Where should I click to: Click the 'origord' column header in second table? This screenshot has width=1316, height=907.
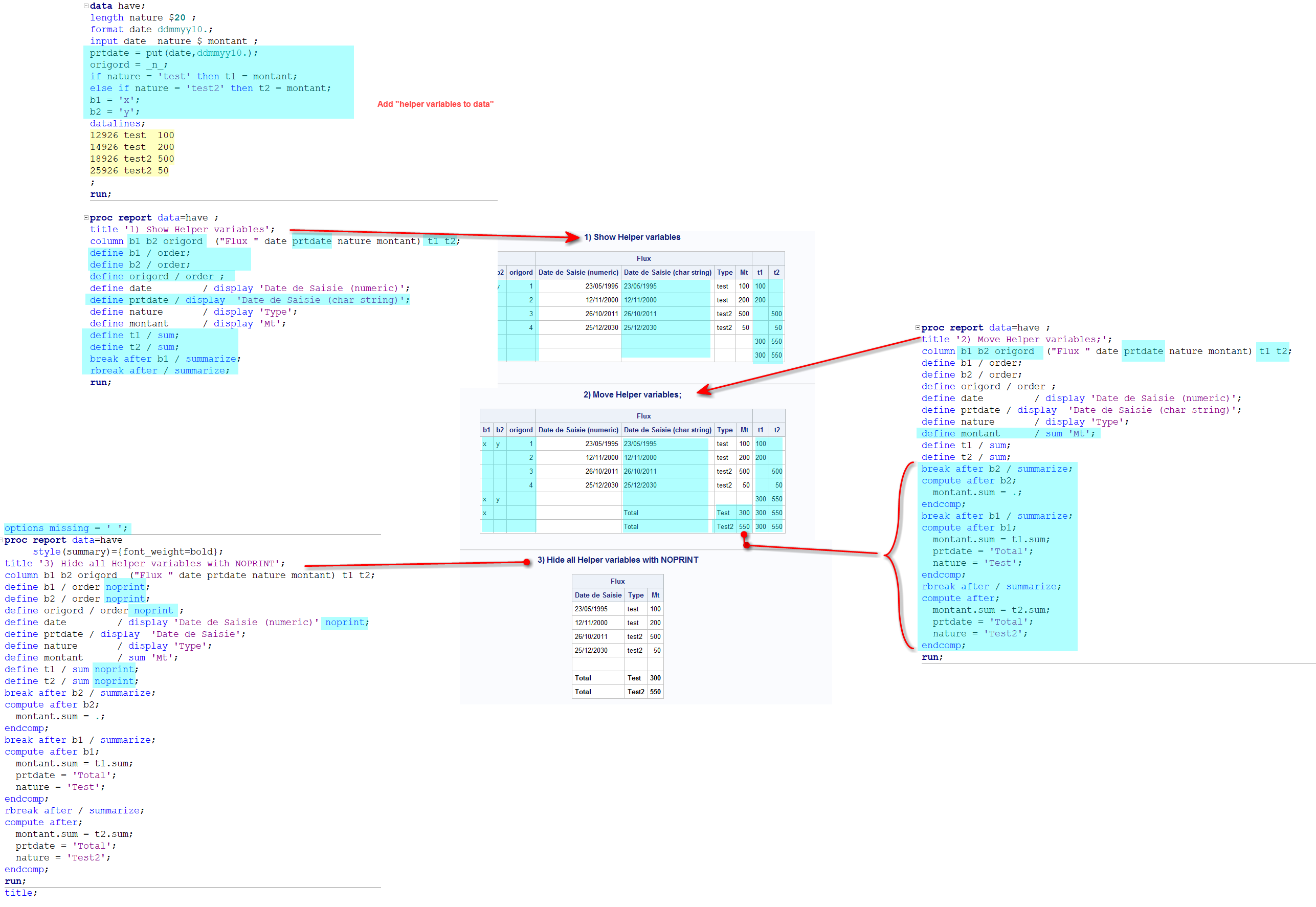point(521,430)
